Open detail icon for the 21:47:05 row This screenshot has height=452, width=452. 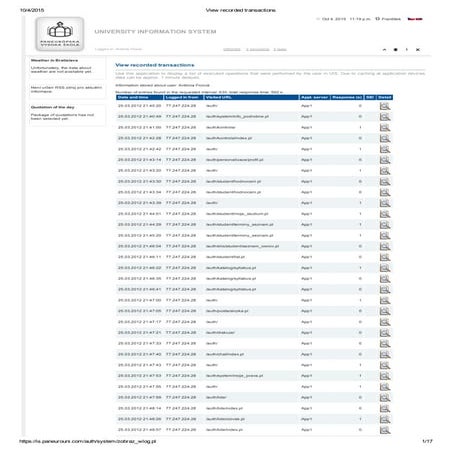385,311
